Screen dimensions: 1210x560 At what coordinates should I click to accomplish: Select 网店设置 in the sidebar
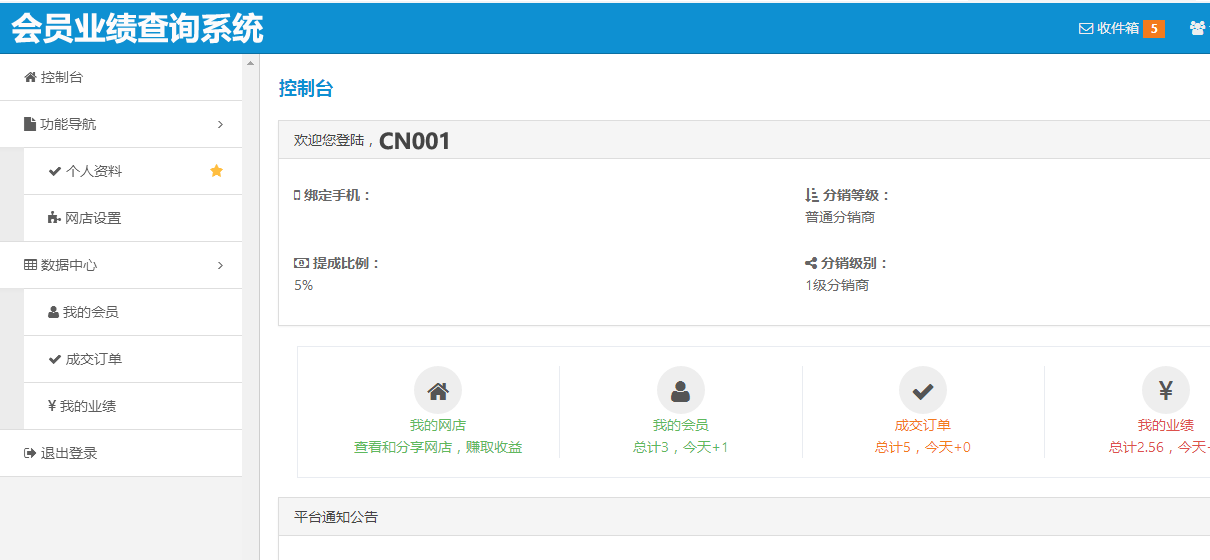point(92,218)
